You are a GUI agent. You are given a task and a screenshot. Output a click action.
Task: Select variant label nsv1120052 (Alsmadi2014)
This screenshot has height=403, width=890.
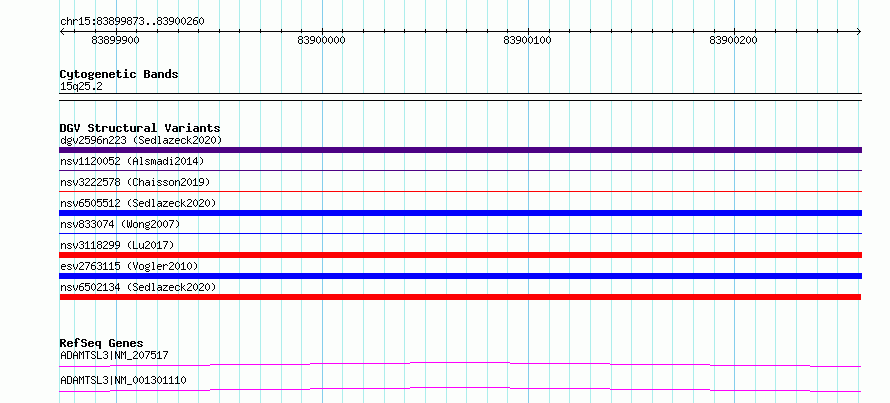[x=132, y=161]
